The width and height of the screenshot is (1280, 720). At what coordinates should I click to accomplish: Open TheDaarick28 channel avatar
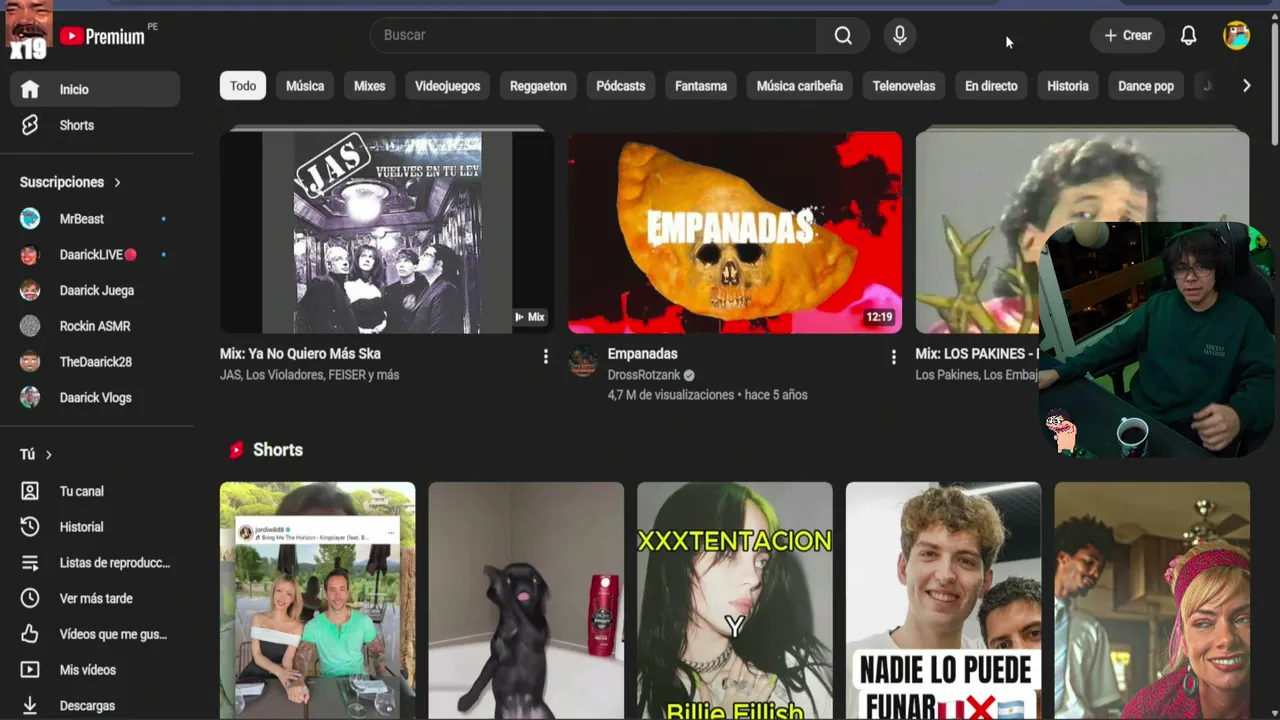(30, 362)
